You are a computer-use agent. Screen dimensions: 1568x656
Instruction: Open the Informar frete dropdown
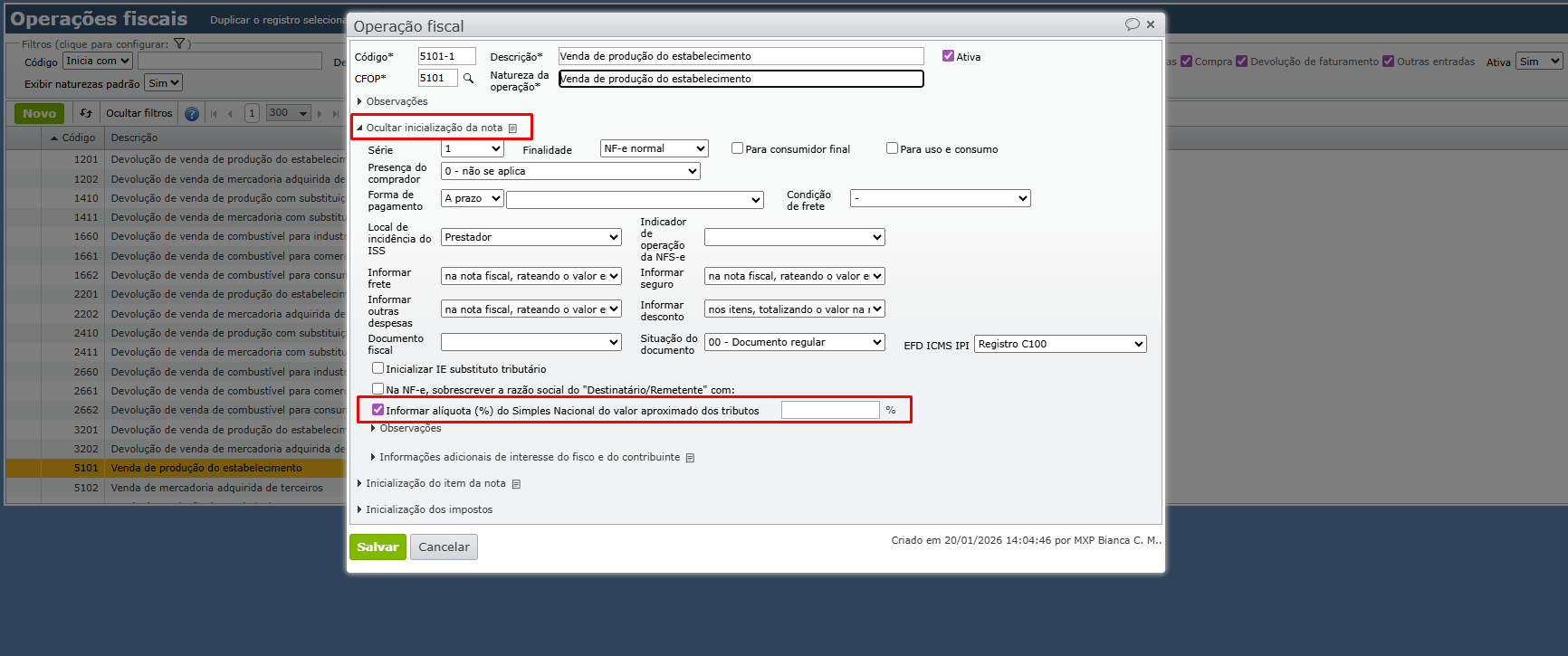(531, 276)
